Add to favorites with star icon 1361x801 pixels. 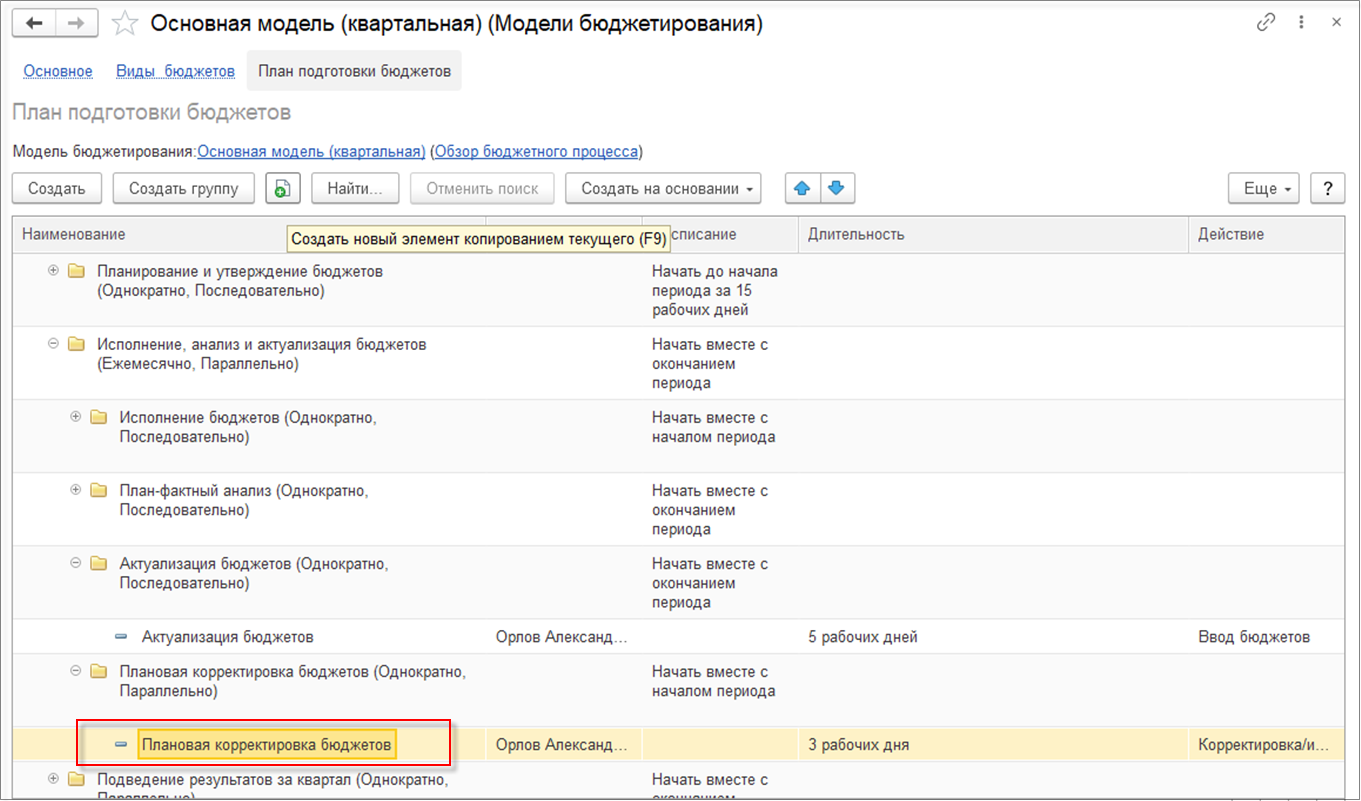pos(123,24)
